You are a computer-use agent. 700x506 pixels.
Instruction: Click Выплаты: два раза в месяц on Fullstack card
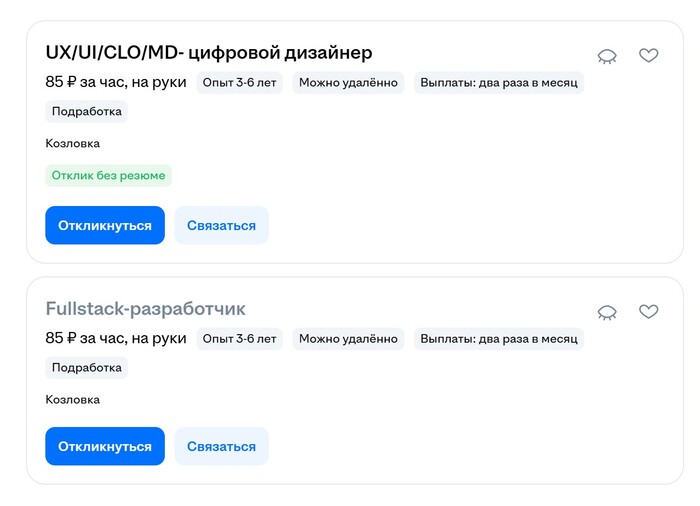[499, 339]
